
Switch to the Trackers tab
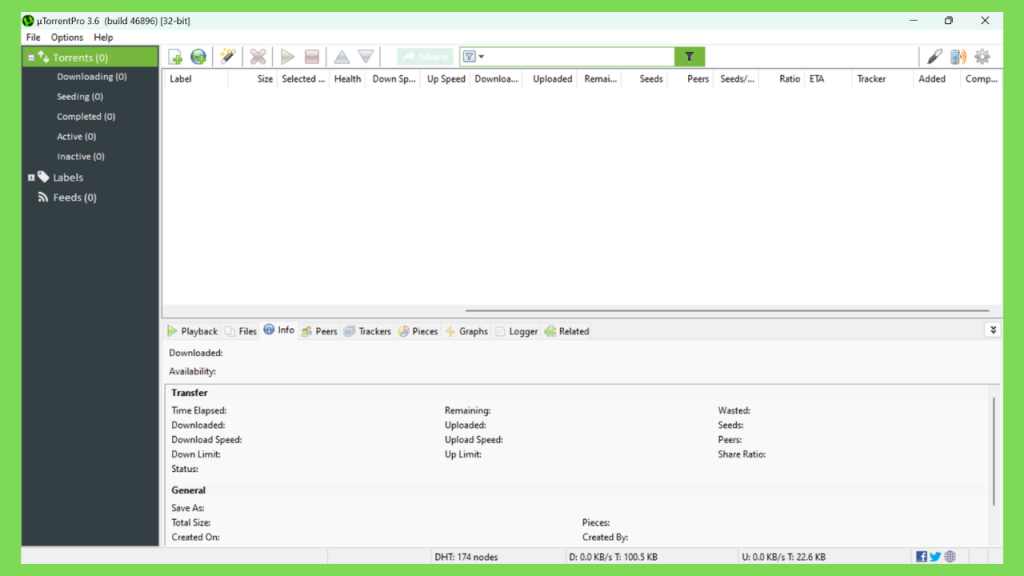tap(367, 331)
